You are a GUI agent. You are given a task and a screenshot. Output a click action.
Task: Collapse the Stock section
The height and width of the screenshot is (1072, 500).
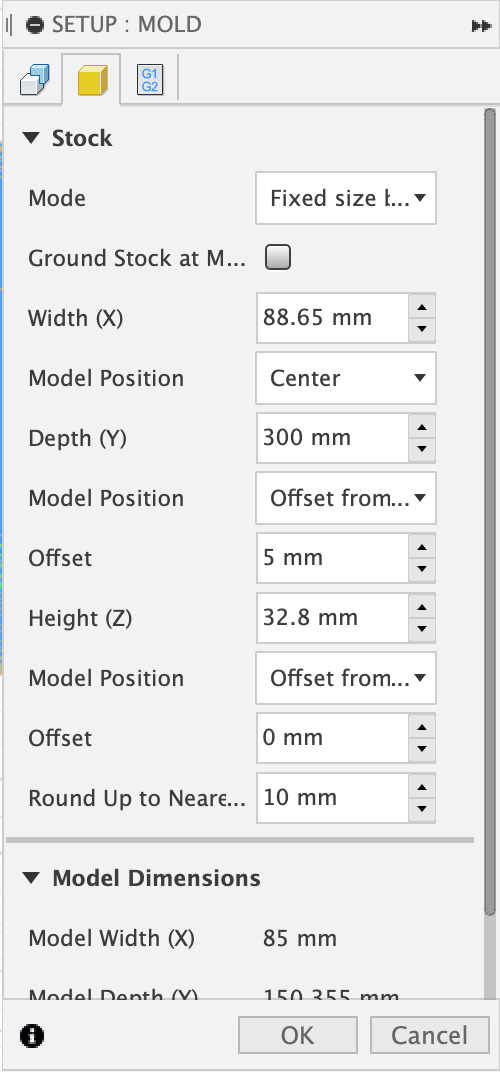tap(31, 138)
